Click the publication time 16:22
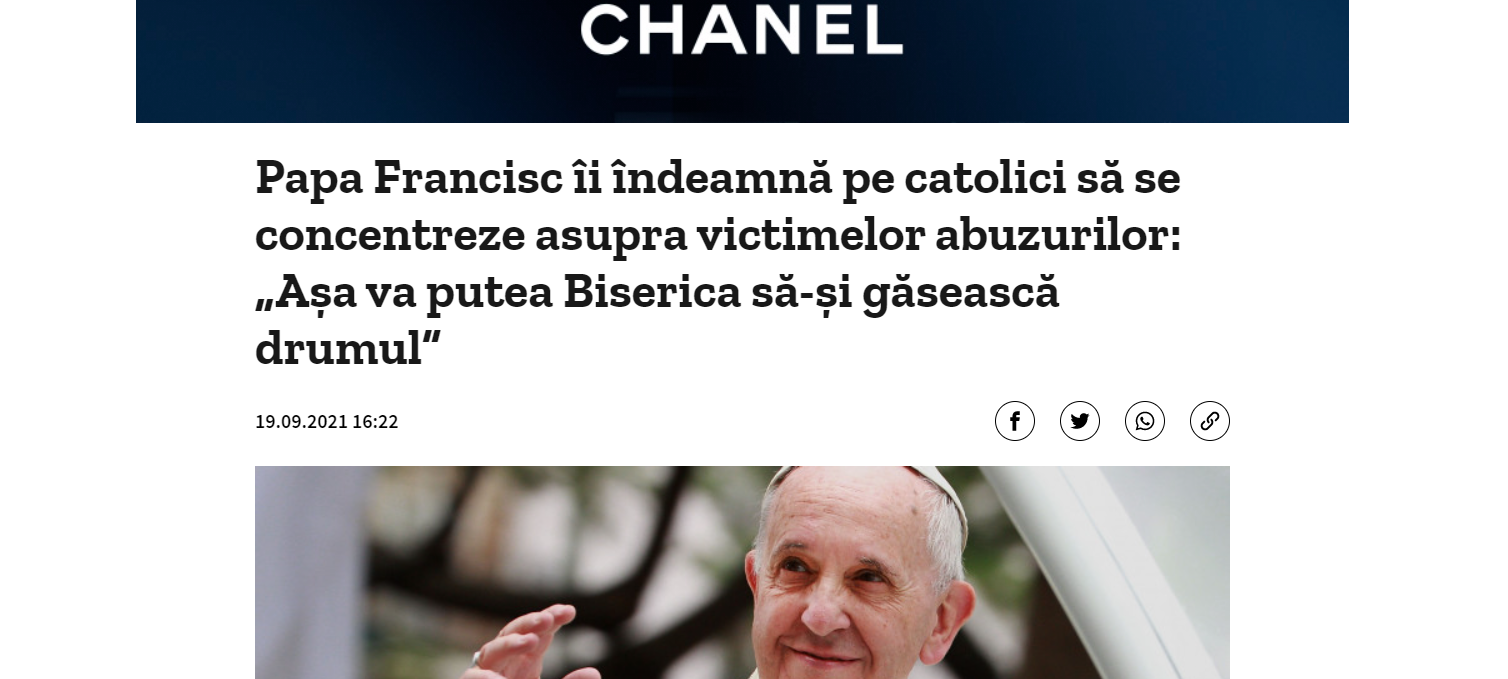Viewport: 1508px width, 679px height. coord(375,422)
